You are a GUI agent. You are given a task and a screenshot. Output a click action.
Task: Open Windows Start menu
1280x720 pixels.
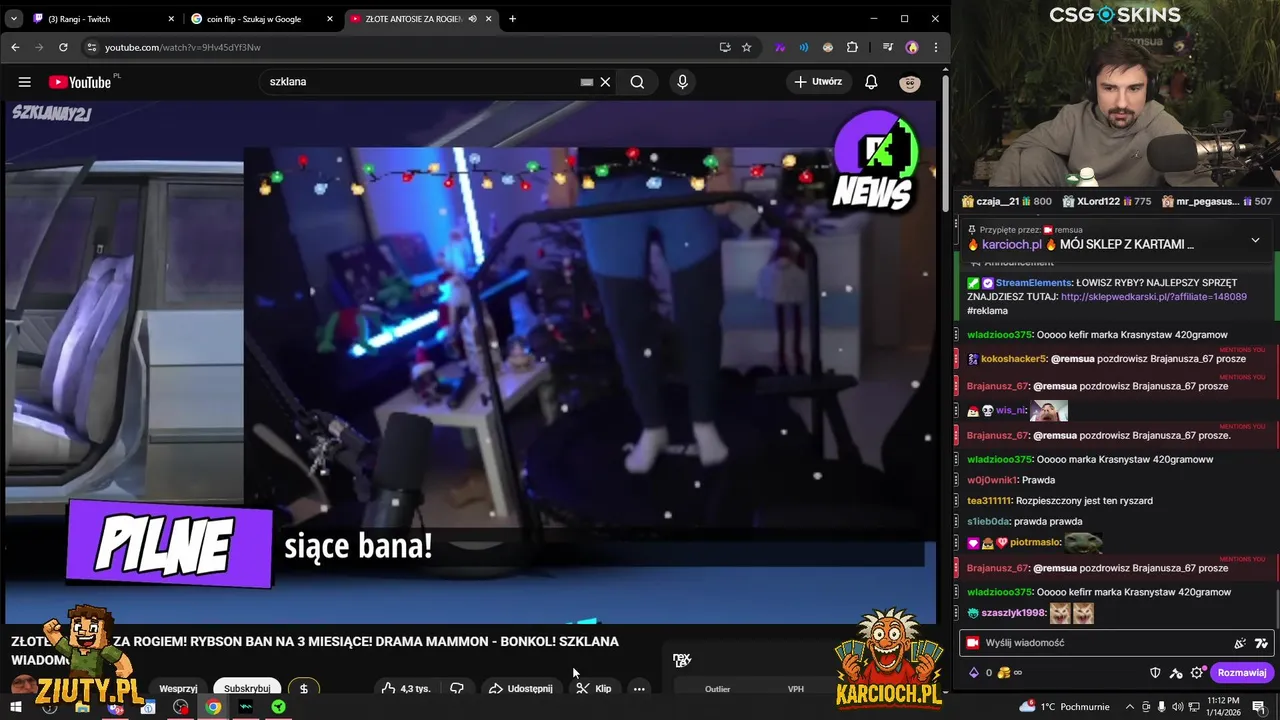[15, 707]
